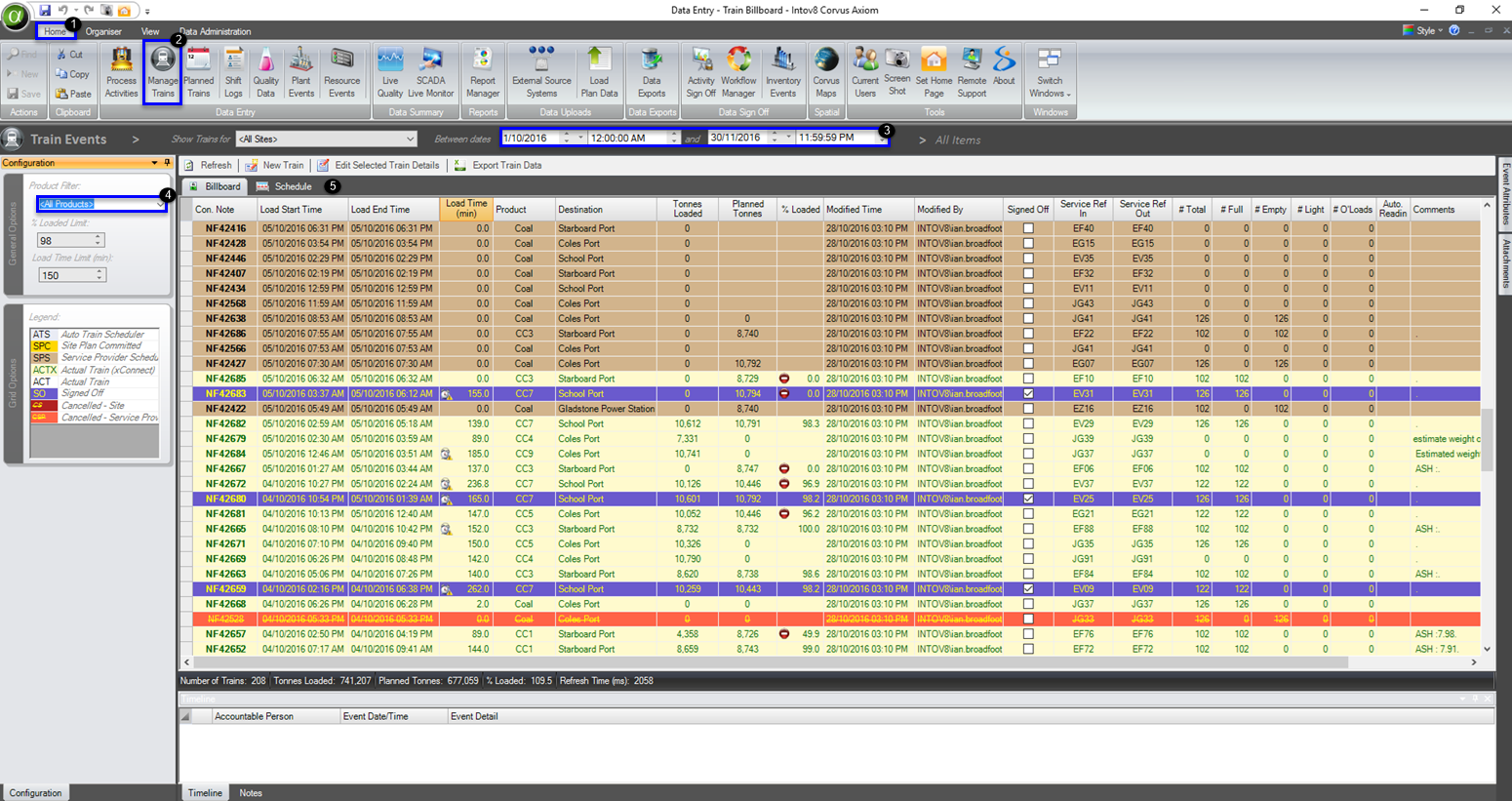Open Inventory Events

[x=782, y=72]
